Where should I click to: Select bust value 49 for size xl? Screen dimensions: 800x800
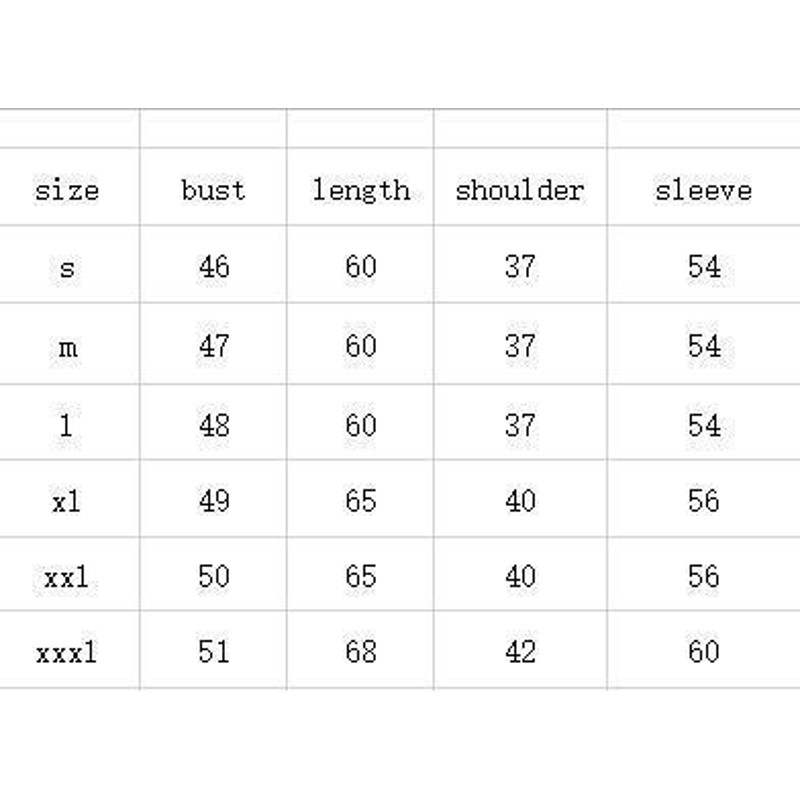point(213,500)
